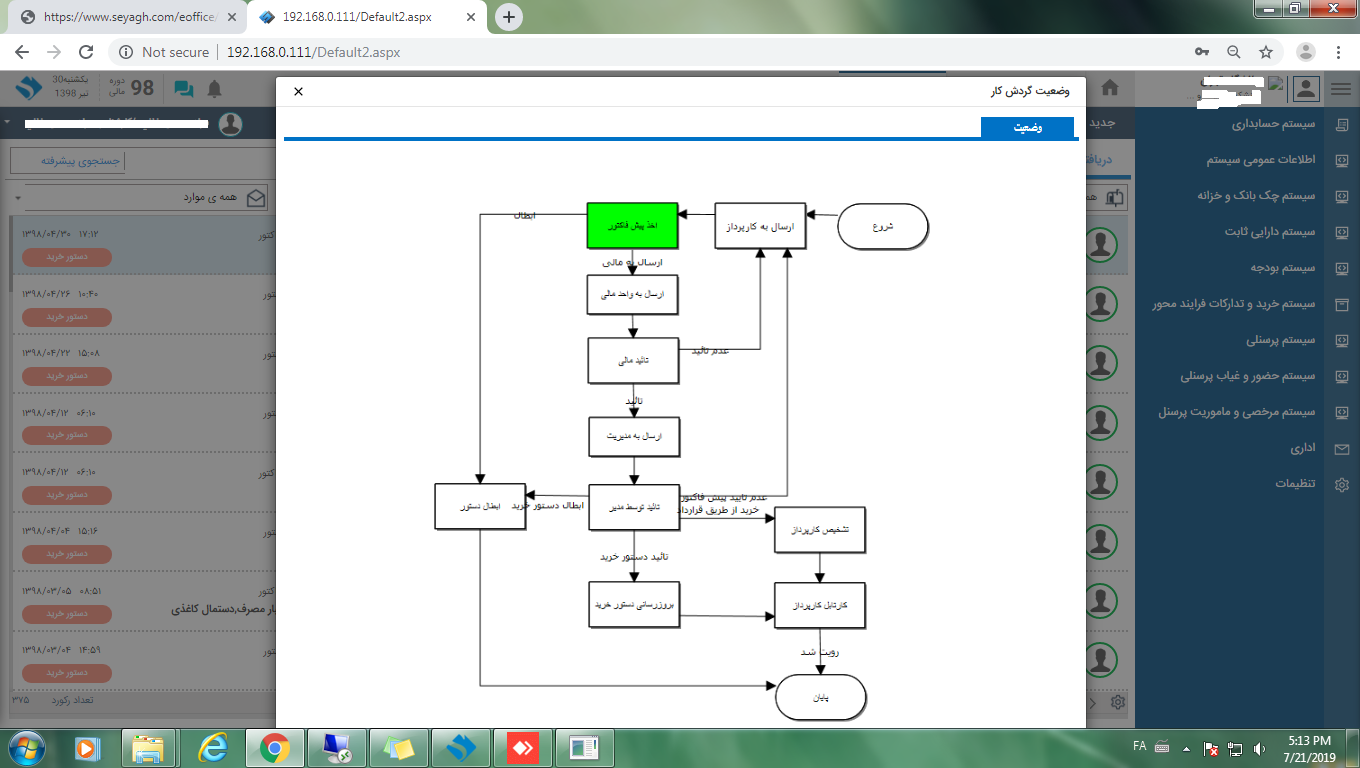Click the green اخذ پیش فاکتور node
Viewport: 1360px width, 768px height.
point(632,226)
